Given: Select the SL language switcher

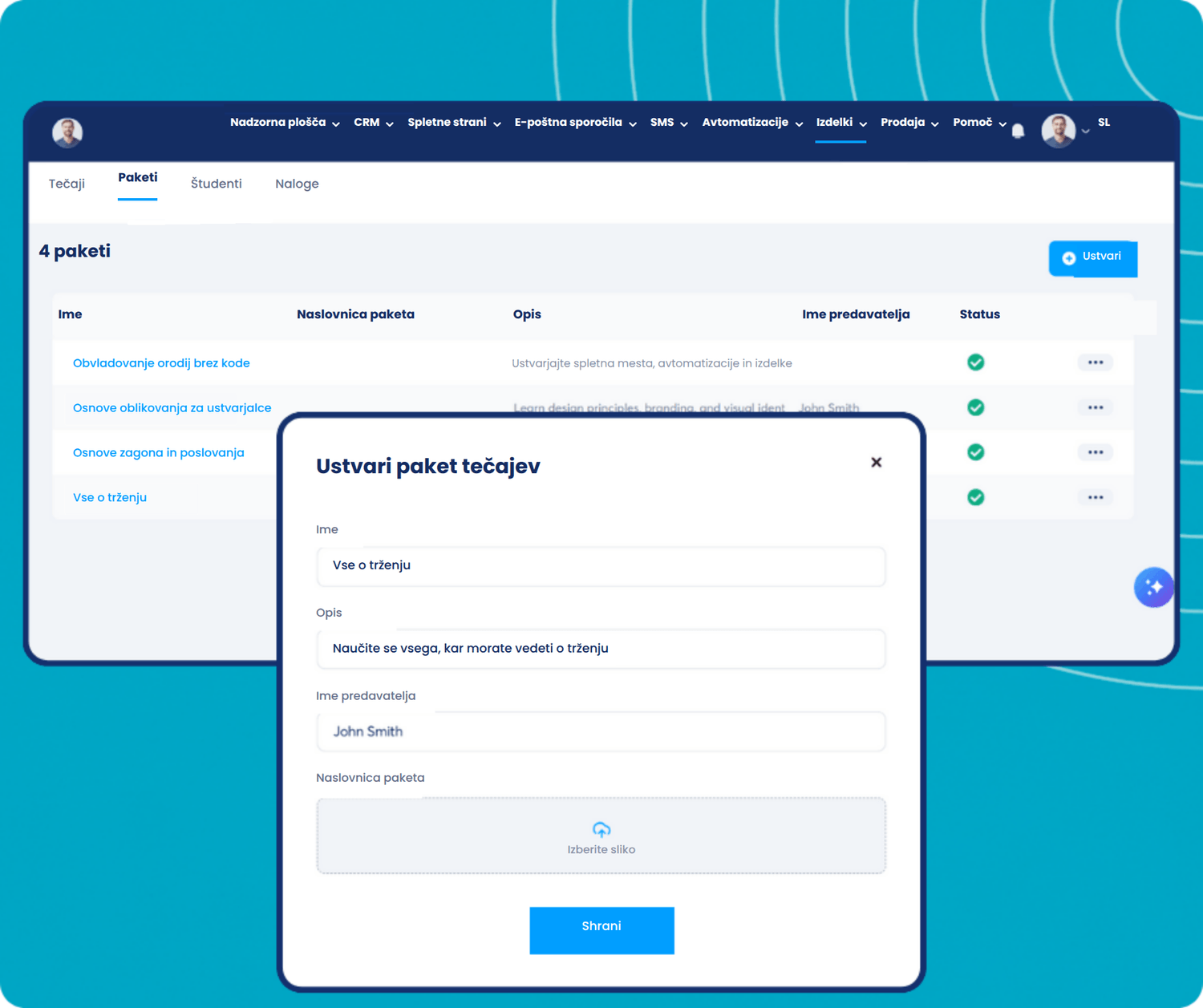Looking at the screenshot, I should tap(1104, 123).
